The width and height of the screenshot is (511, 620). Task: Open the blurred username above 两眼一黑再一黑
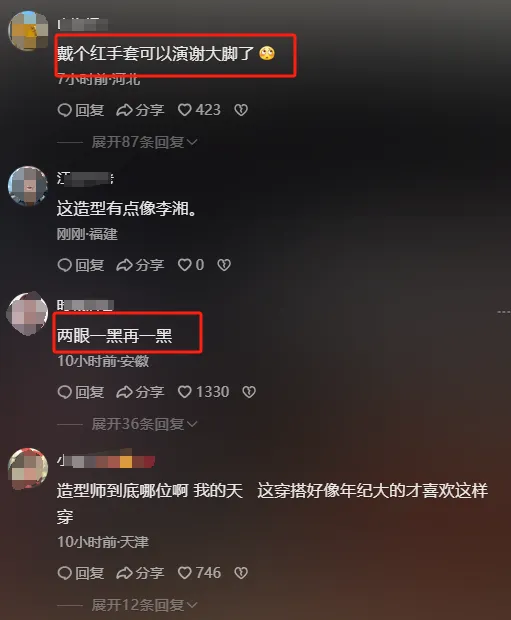pyautogui.click(x=85, y=305)
